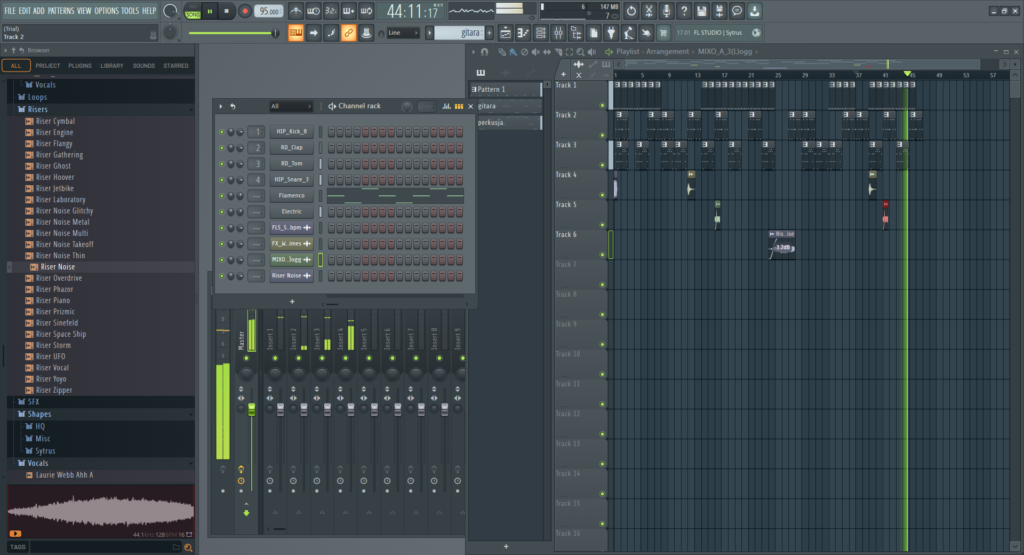
Task: Click the save project floppy icon
Action: tap(701, 11)
